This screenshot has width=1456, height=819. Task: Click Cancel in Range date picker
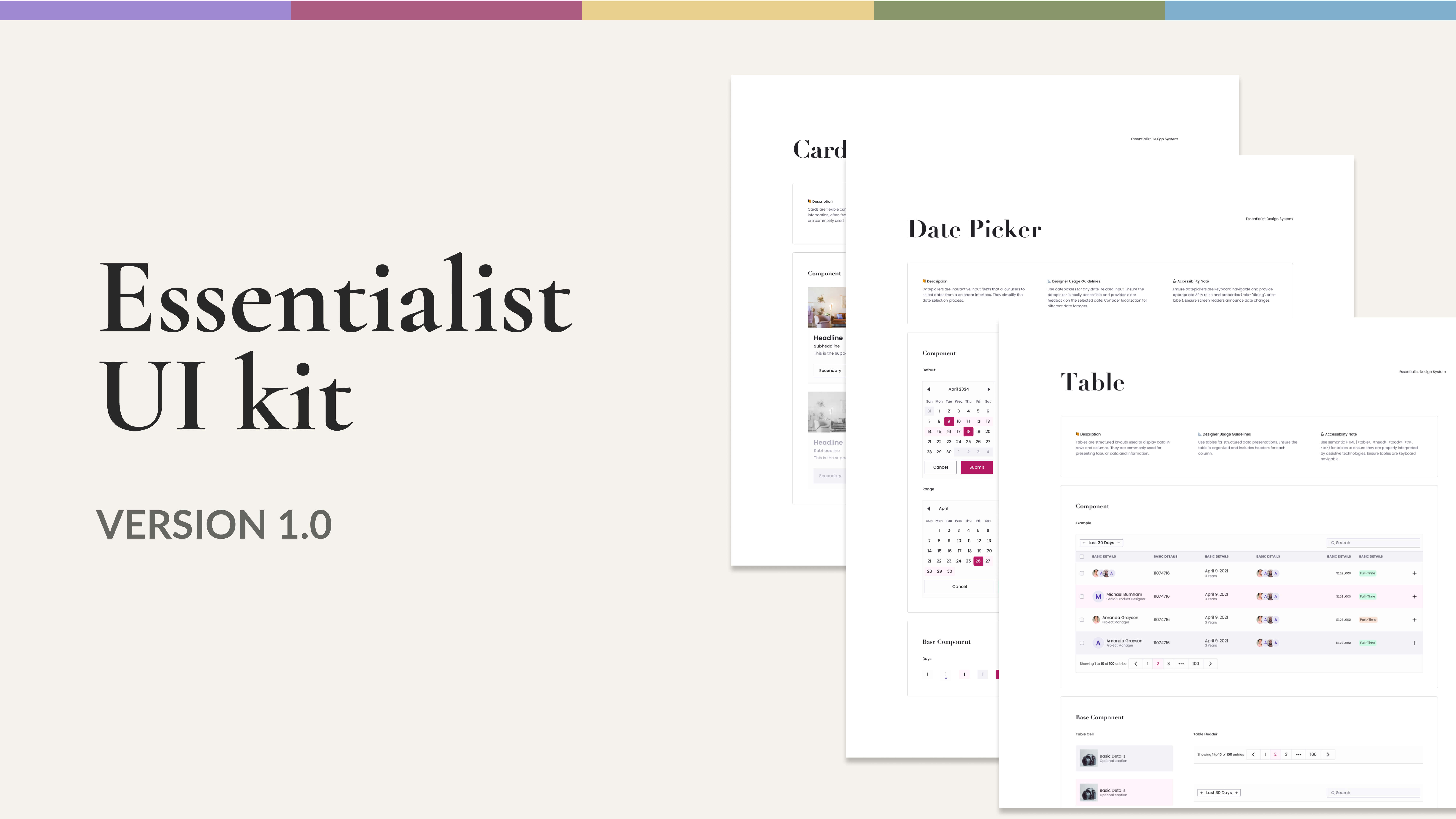click(960, 587)
